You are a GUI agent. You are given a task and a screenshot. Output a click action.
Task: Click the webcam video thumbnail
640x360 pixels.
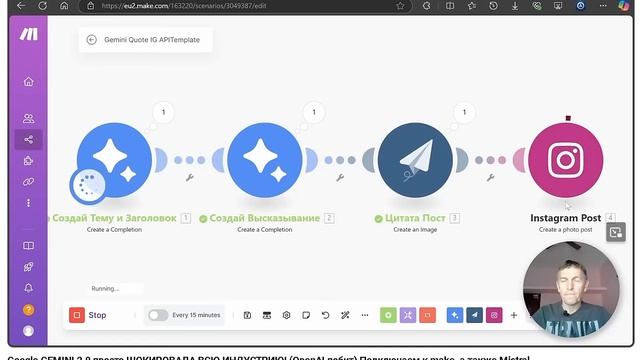click(x=571, y=290)
